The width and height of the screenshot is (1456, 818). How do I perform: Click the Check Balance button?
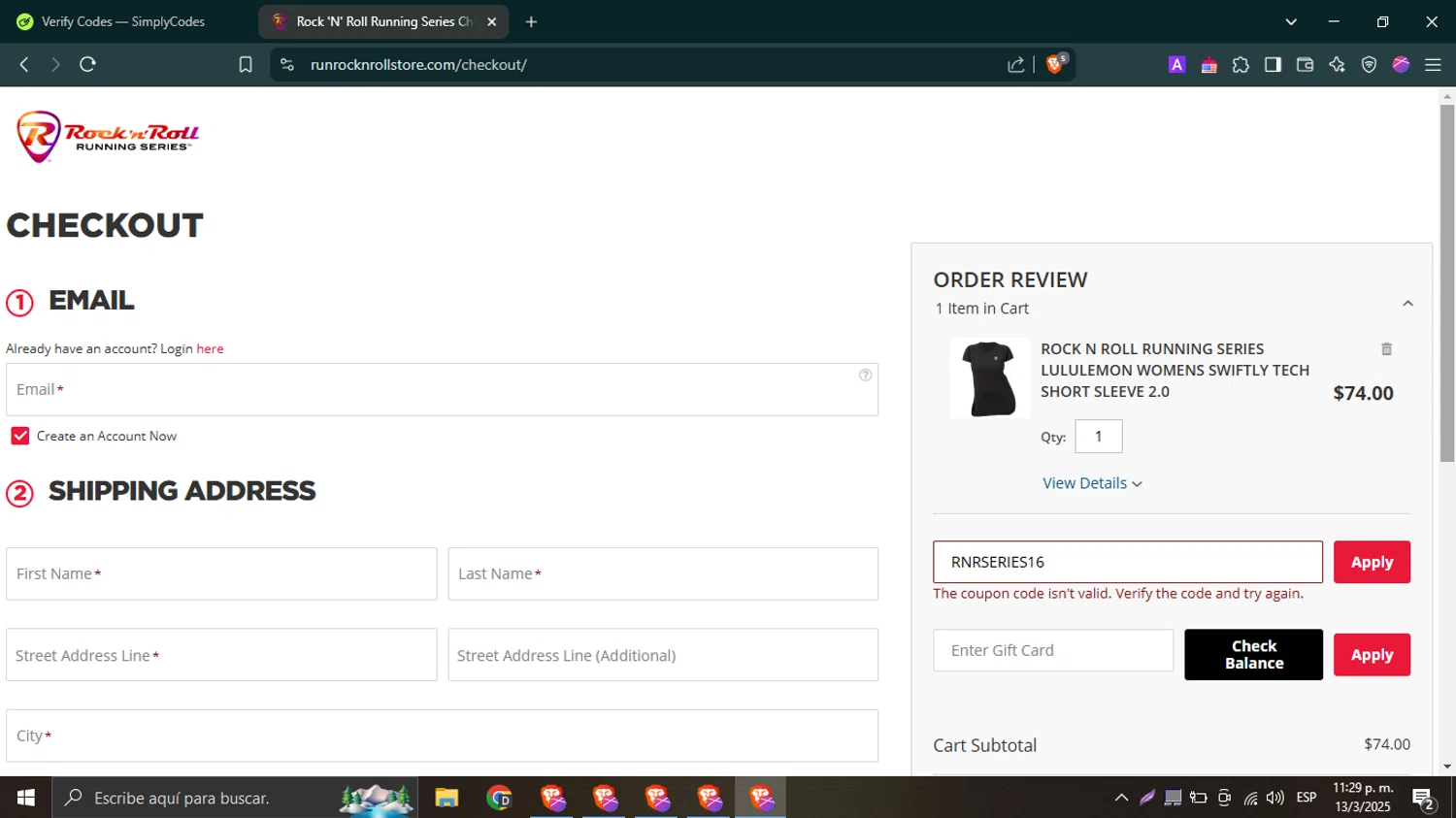(x=1253, y=654)
